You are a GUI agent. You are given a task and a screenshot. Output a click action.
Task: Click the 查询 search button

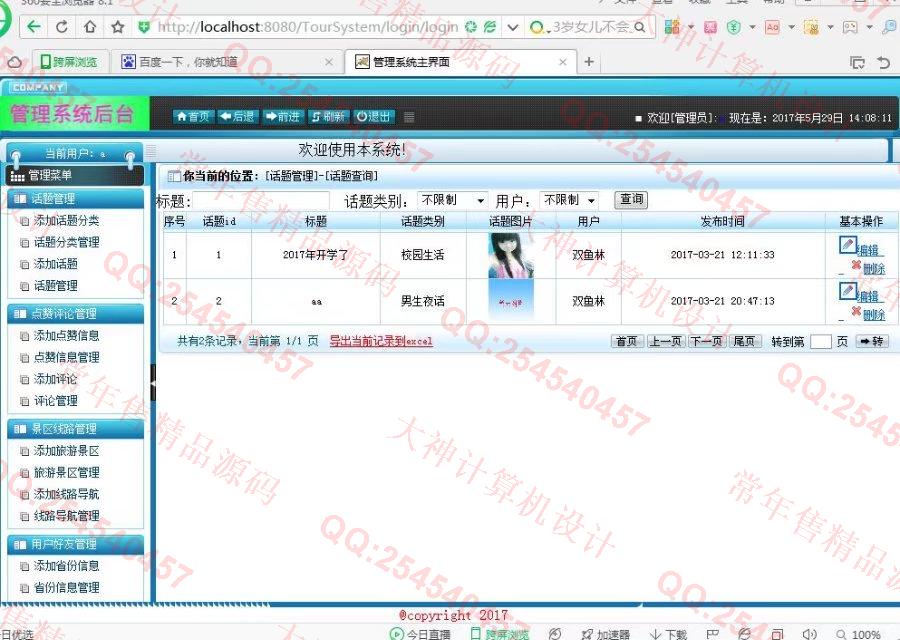tap(631, 200)
